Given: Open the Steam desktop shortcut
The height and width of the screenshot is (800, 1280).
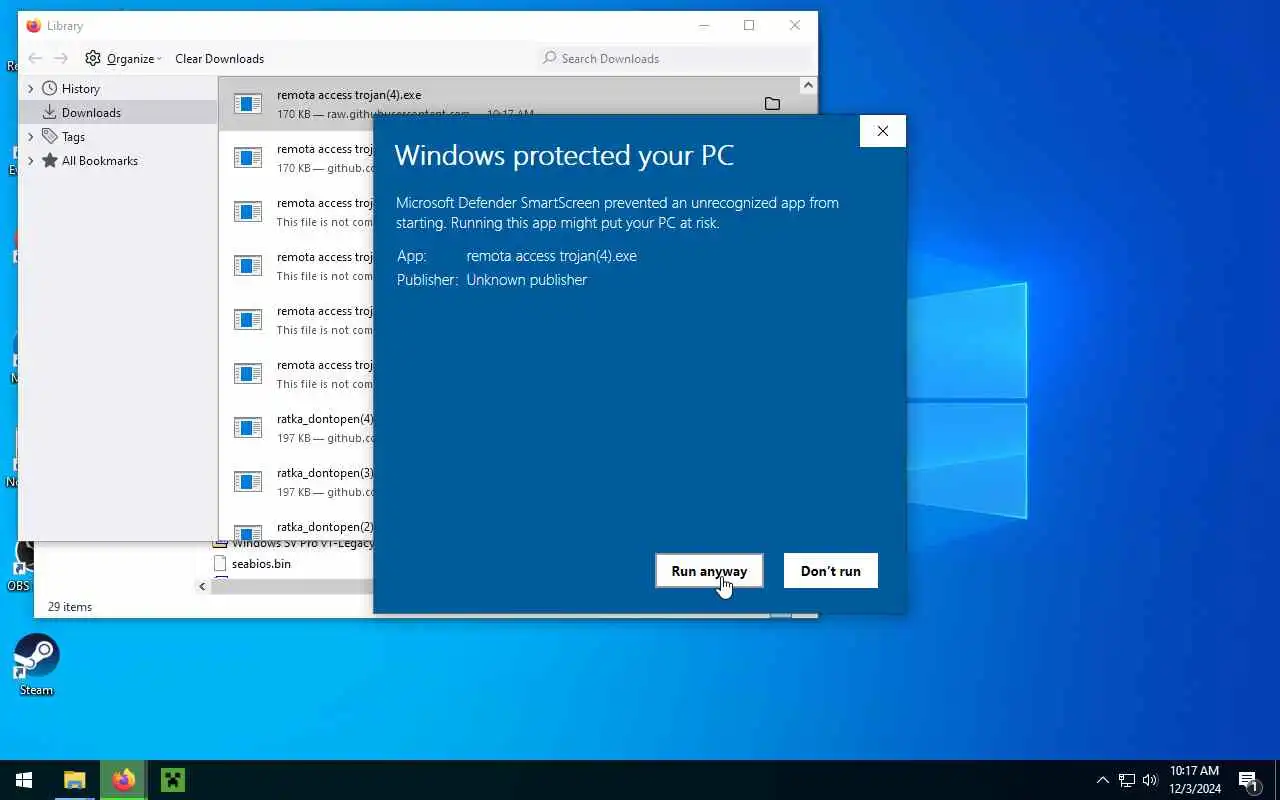Looking at the screenshot, I should (x=36, y=664).
